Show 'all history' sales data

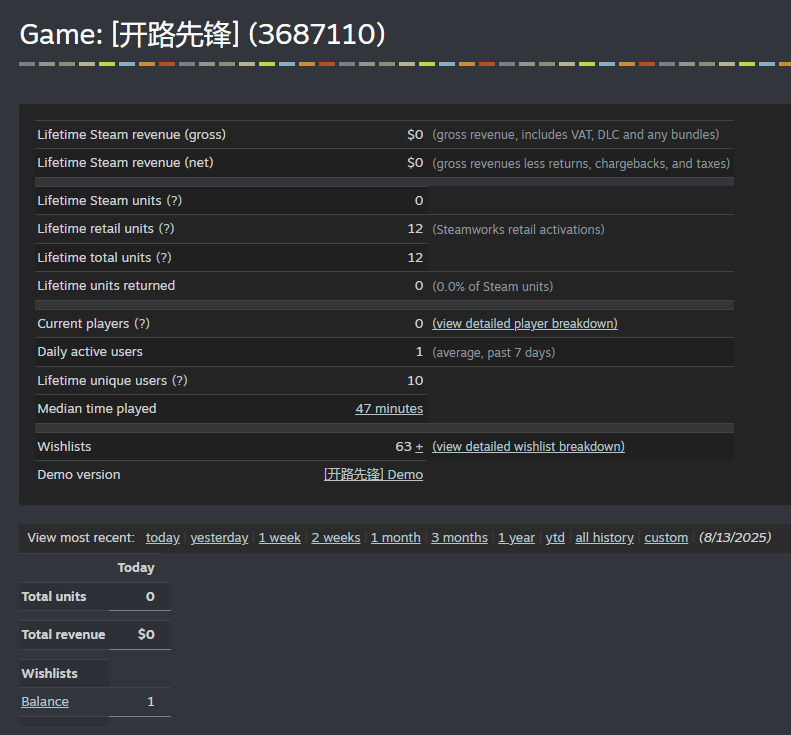[604, 538]
